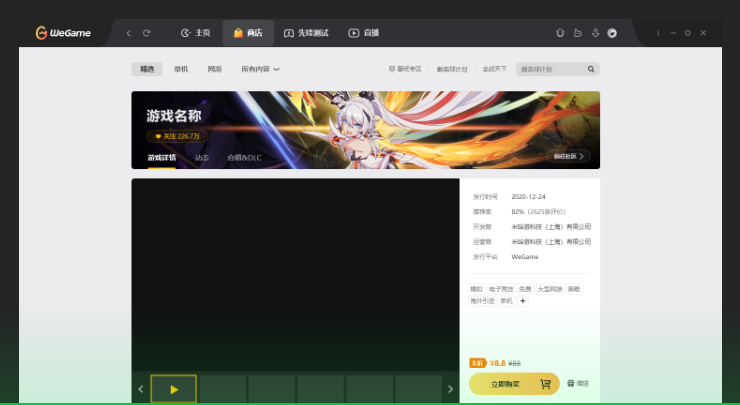Viewport: 740px width, 405px height.
Task: Open the middle link beside 福利专区
Action: (452, 69)
